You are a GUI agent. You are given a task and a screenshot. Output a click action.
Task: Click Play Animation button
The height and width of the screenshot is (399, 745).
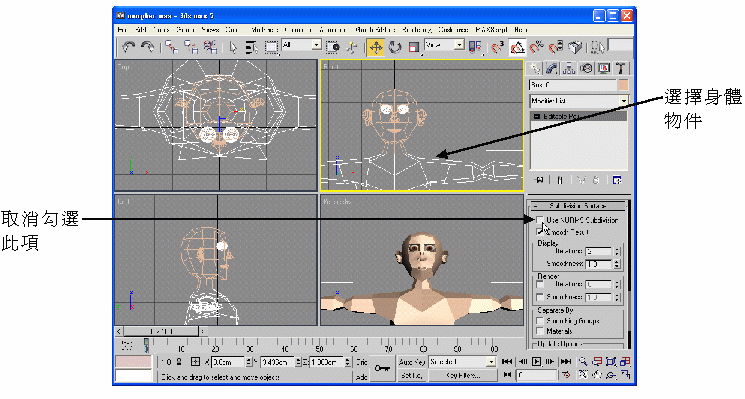[536, 361]
